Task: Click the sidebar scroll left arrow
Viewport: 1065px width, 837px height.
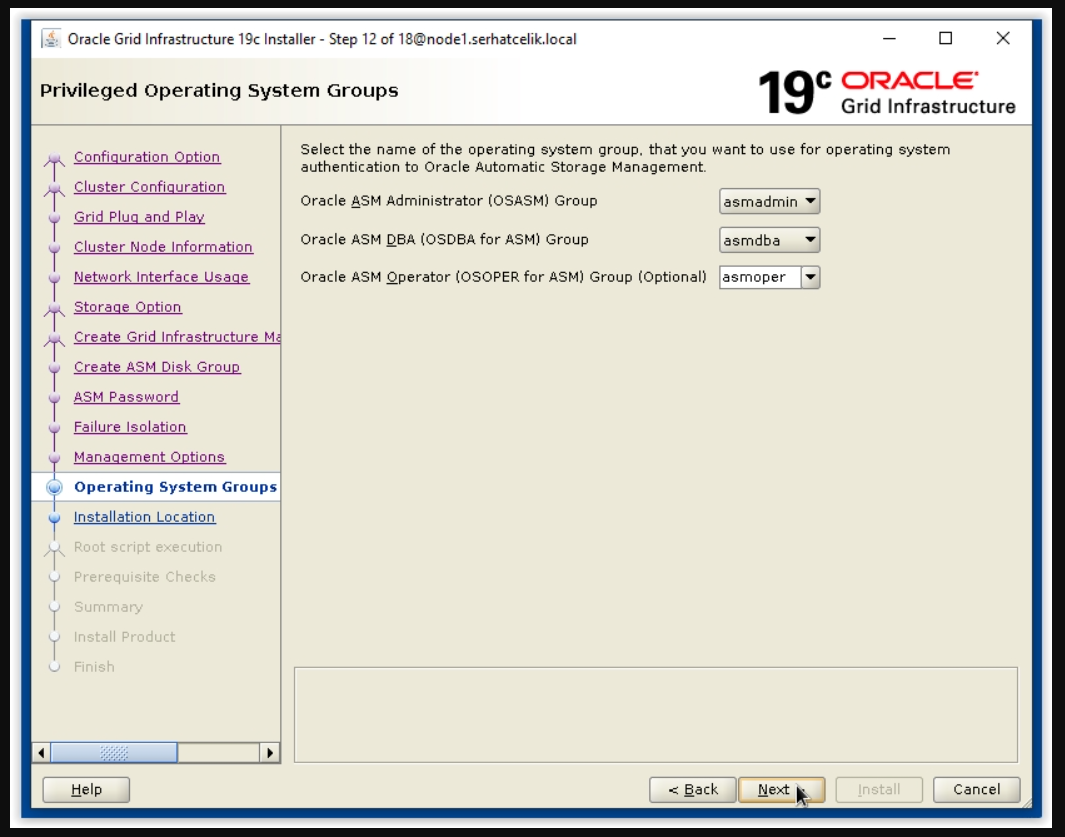Action: (x=41, y=753)
